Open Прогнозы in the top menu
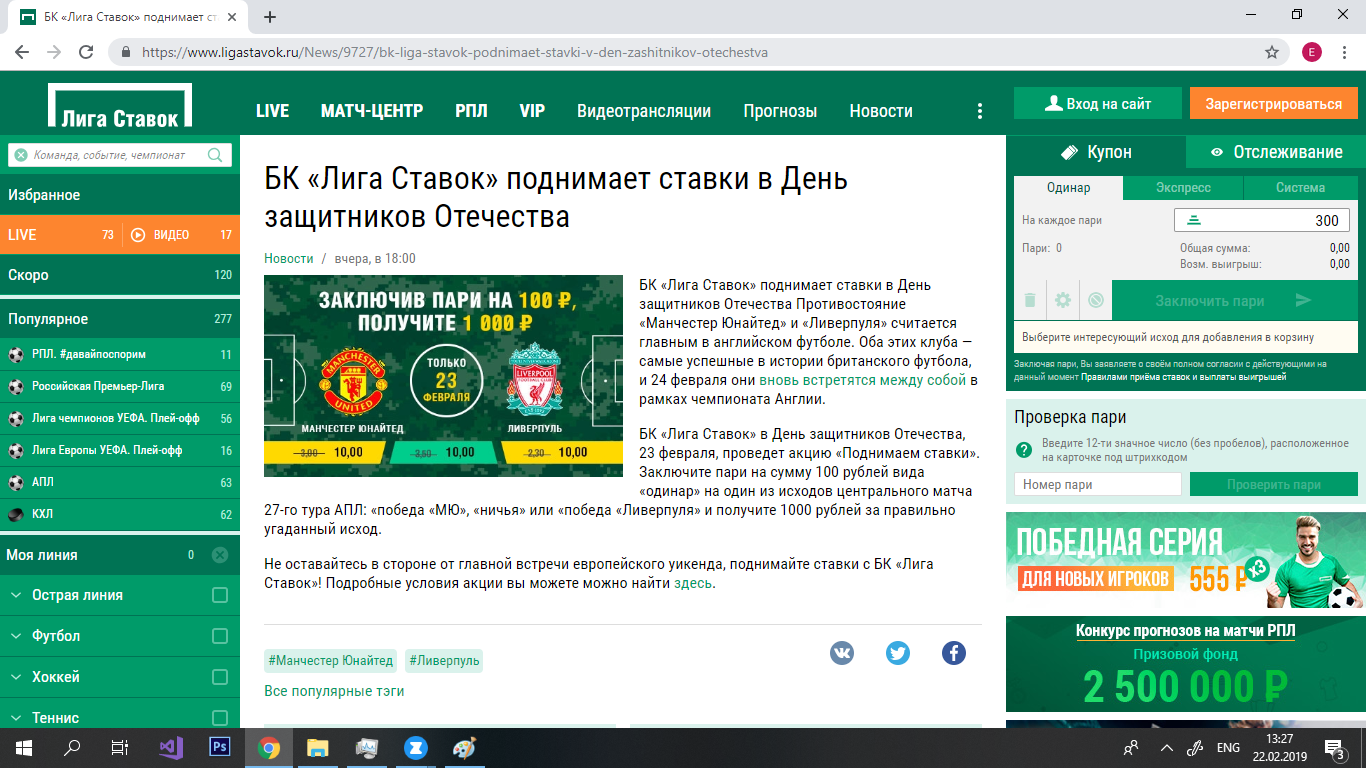Screen dimensions: 1366x768 (780, 111)
